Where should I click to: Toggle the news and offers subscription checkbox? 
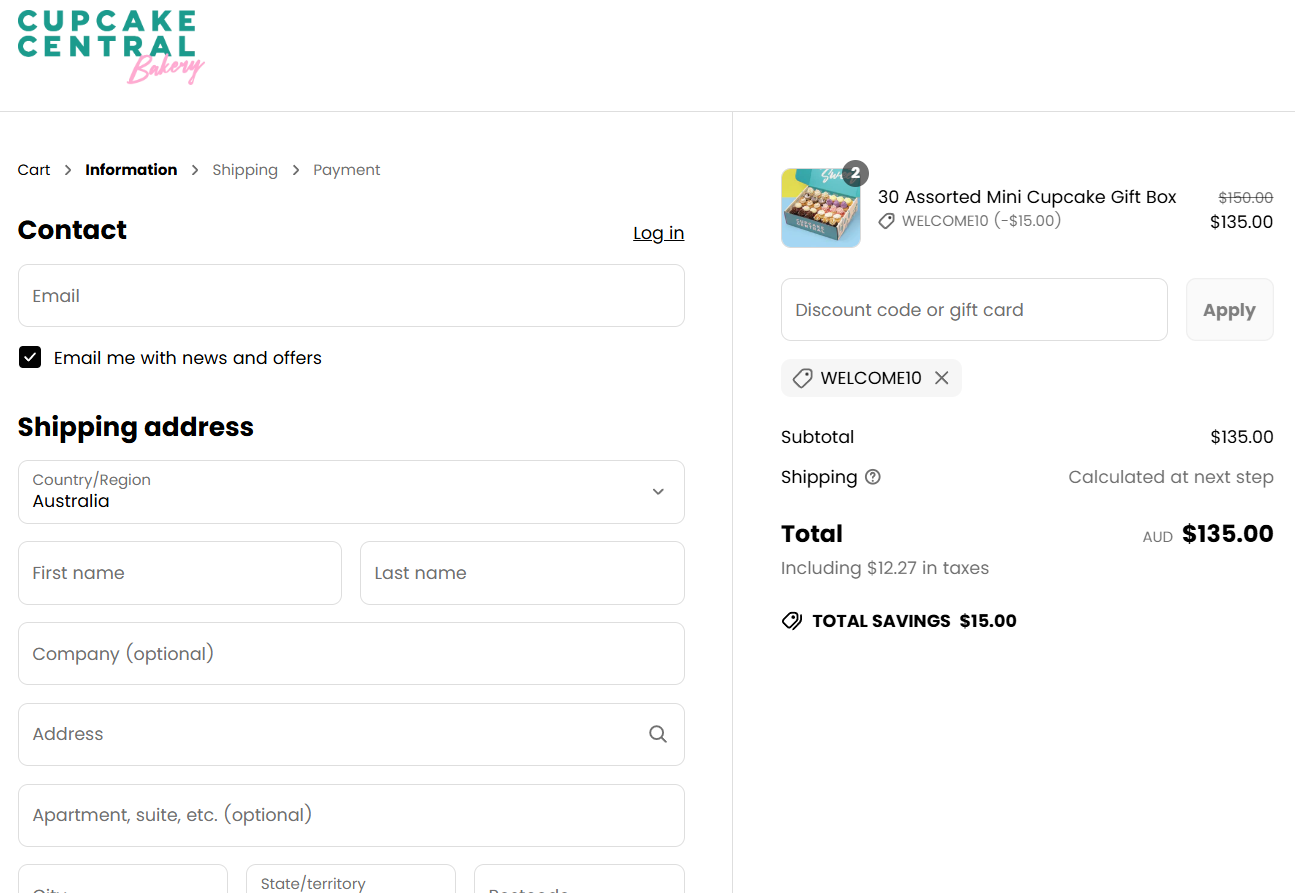(29, 357)
